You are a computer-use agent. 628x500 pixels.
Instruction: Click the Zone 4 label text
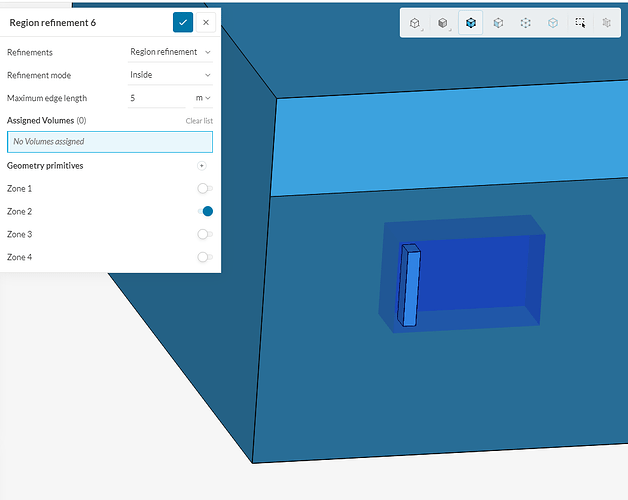[19, 257]
